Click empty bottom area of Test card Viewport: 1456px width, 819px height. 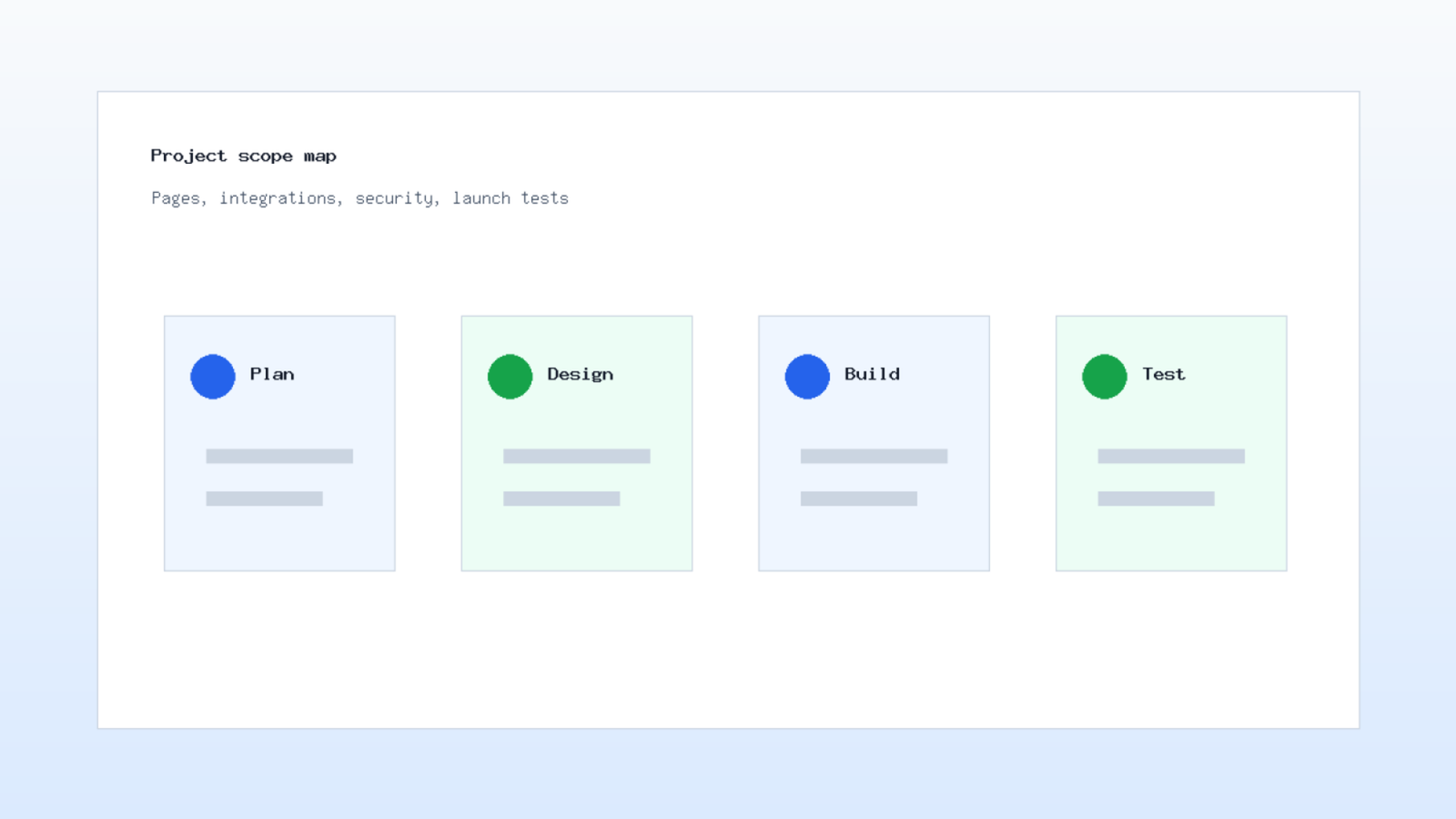[1171, 539]
